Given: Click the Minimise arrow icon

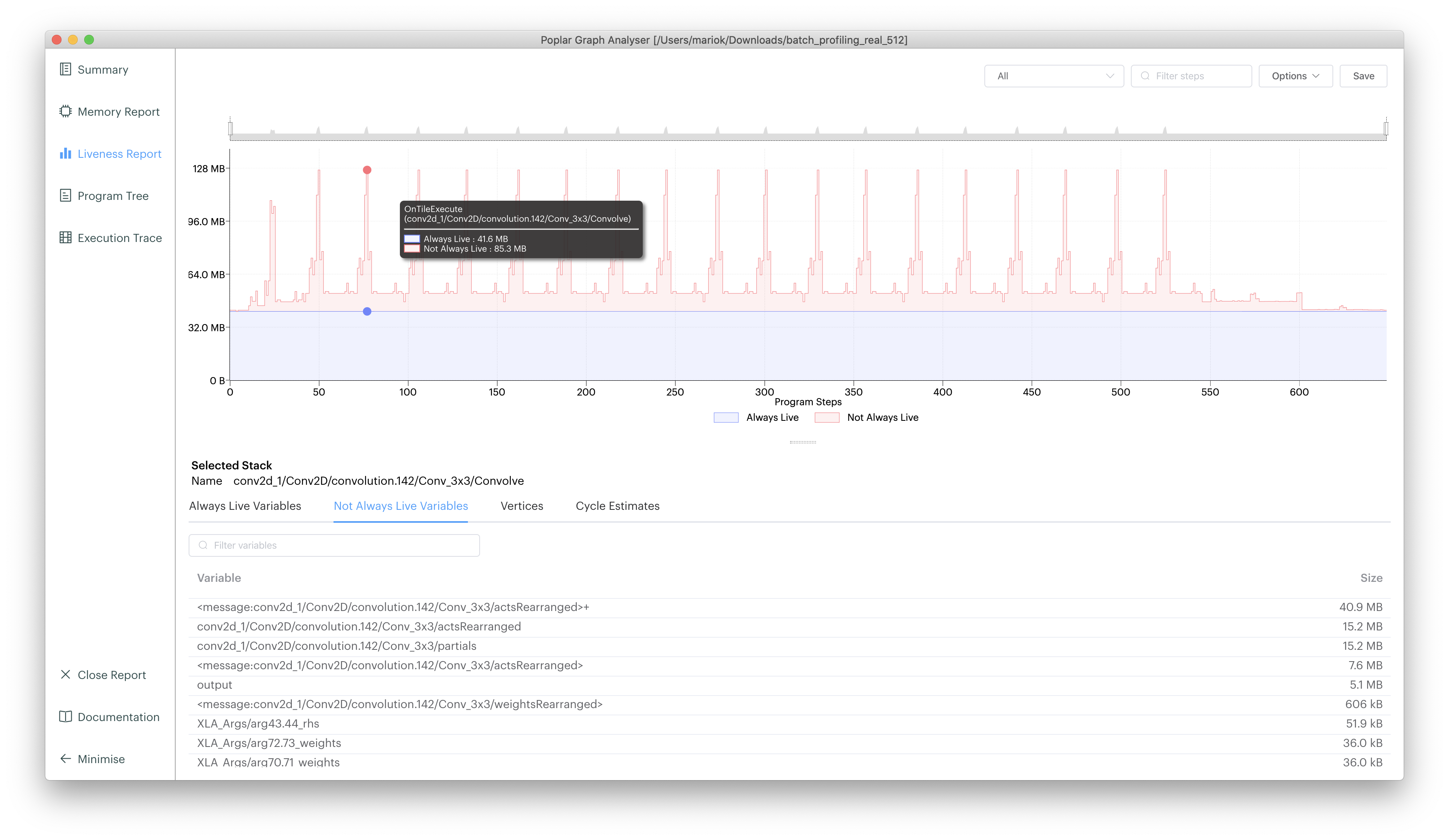Looking at the screenshot, I should [66, 758].
